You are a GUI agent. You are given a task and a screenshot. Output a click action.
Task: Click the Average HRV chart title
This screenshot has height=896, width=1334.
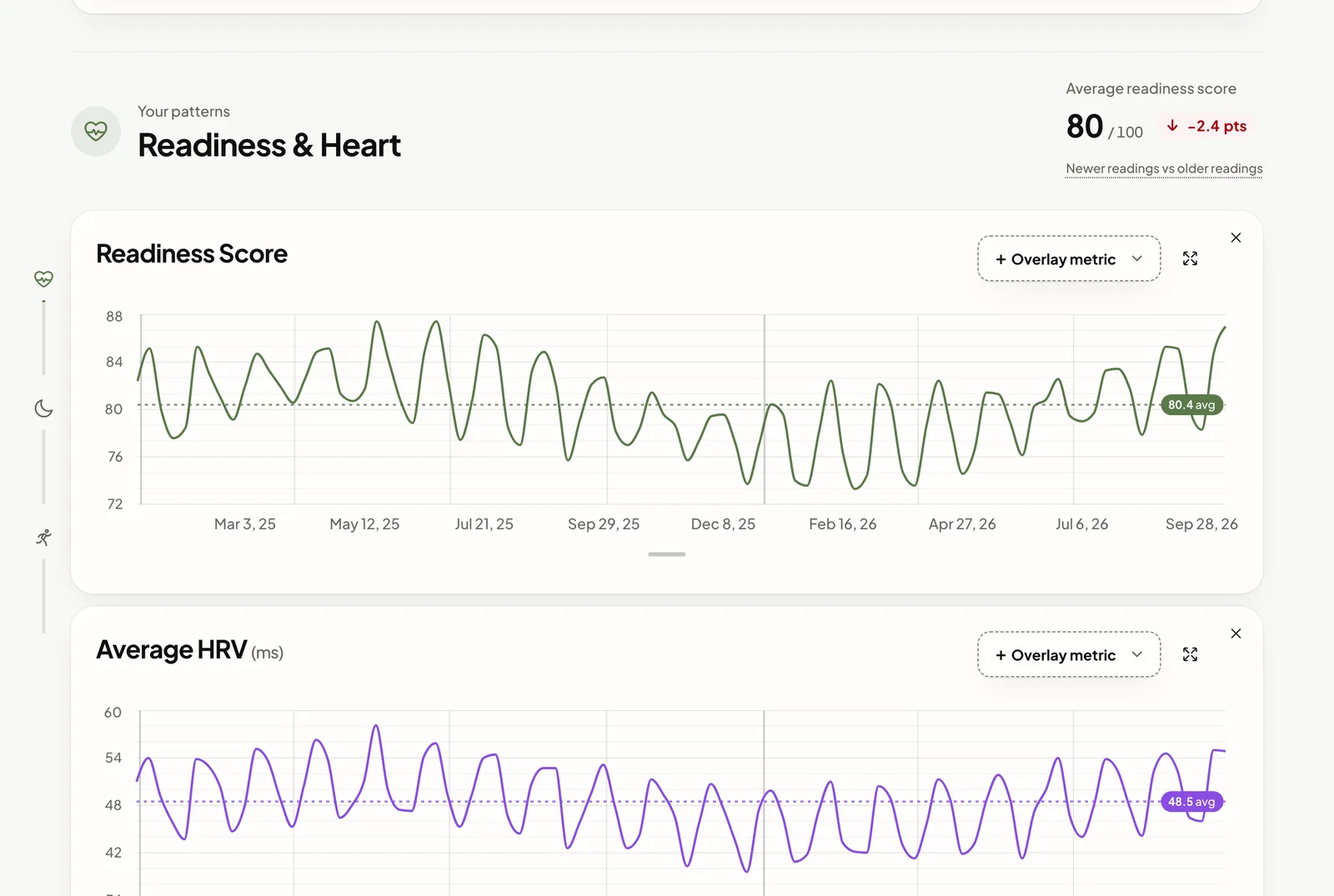189,650
